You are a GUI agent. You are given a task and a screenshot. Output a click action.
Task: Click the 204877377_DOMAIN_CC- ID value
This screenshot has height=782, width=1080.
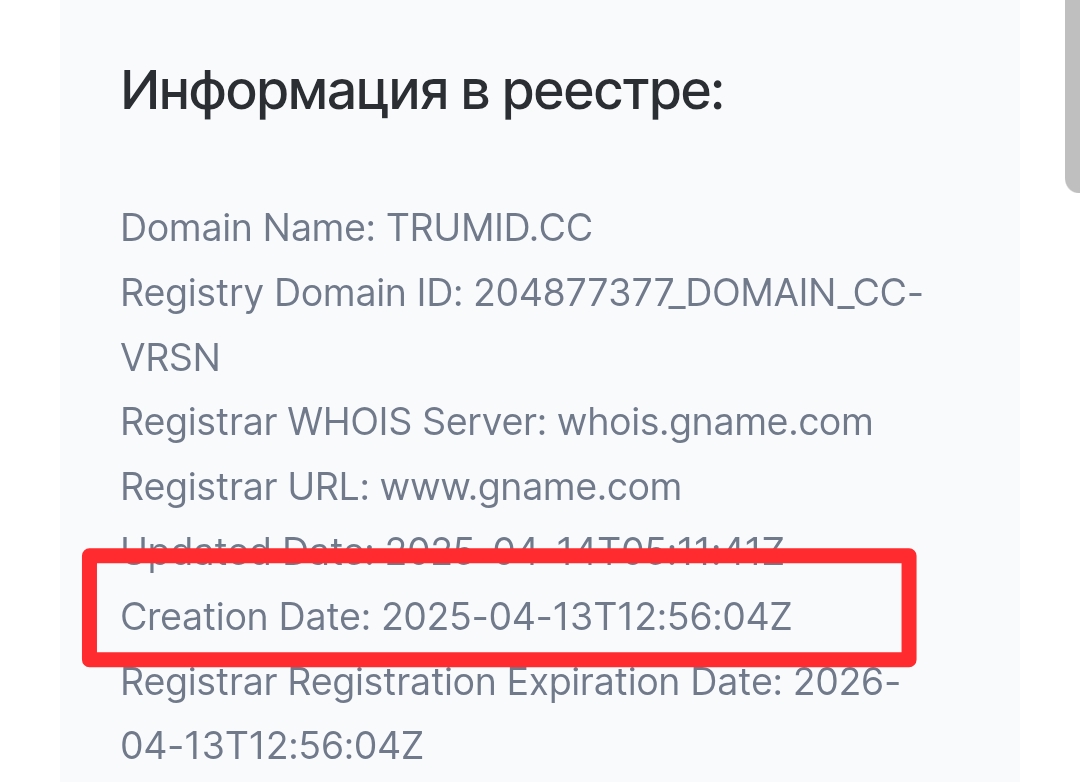[698, 293]
